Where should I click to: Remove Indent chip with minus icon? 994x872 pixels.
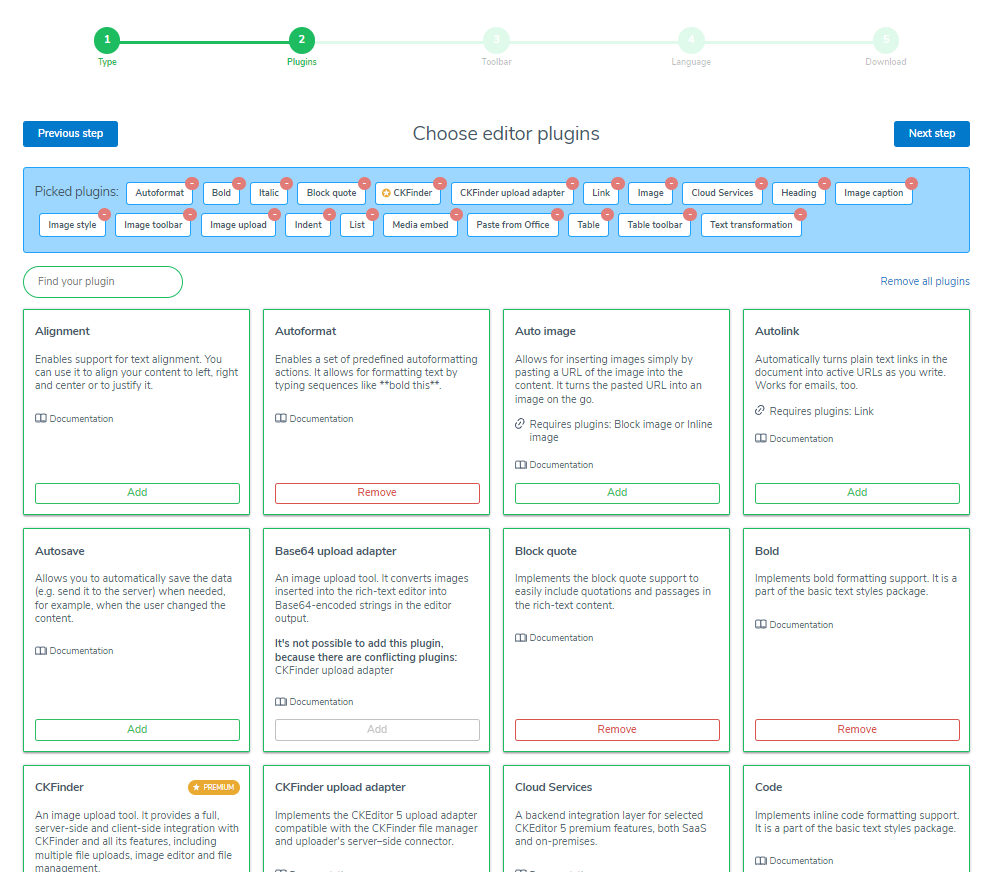coord(330,215)
